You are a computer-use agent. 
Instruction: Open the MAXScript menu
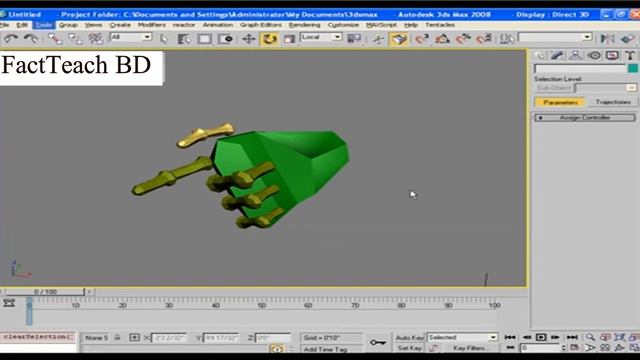[381, 25]
